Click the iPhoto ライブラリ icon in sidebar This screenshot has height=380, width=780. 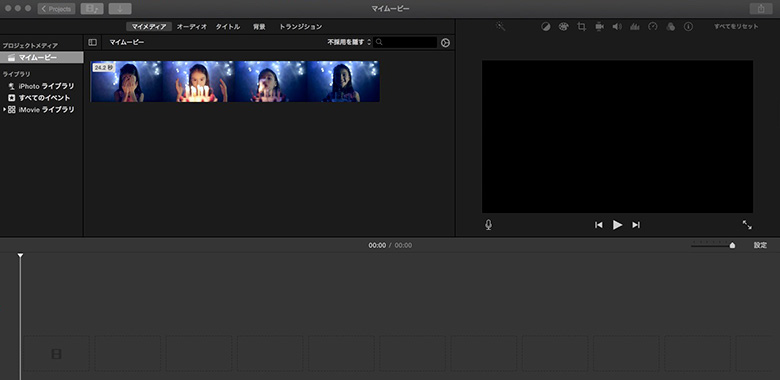[x=11, y=87]
